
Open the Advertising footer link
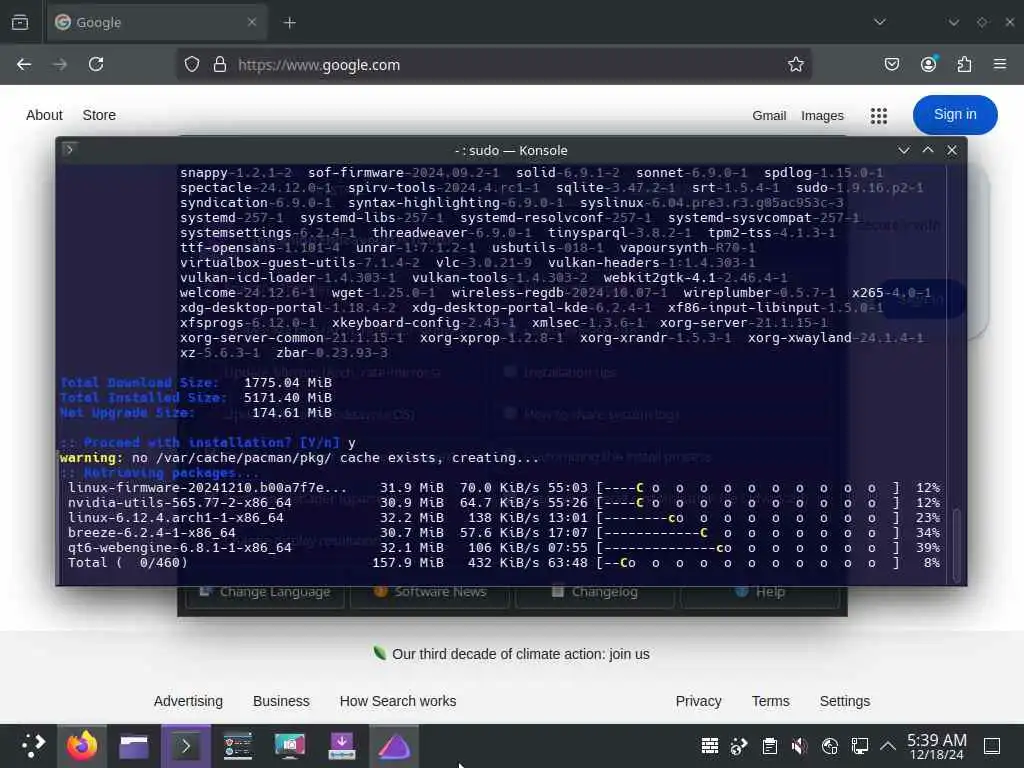coord(188,701)
